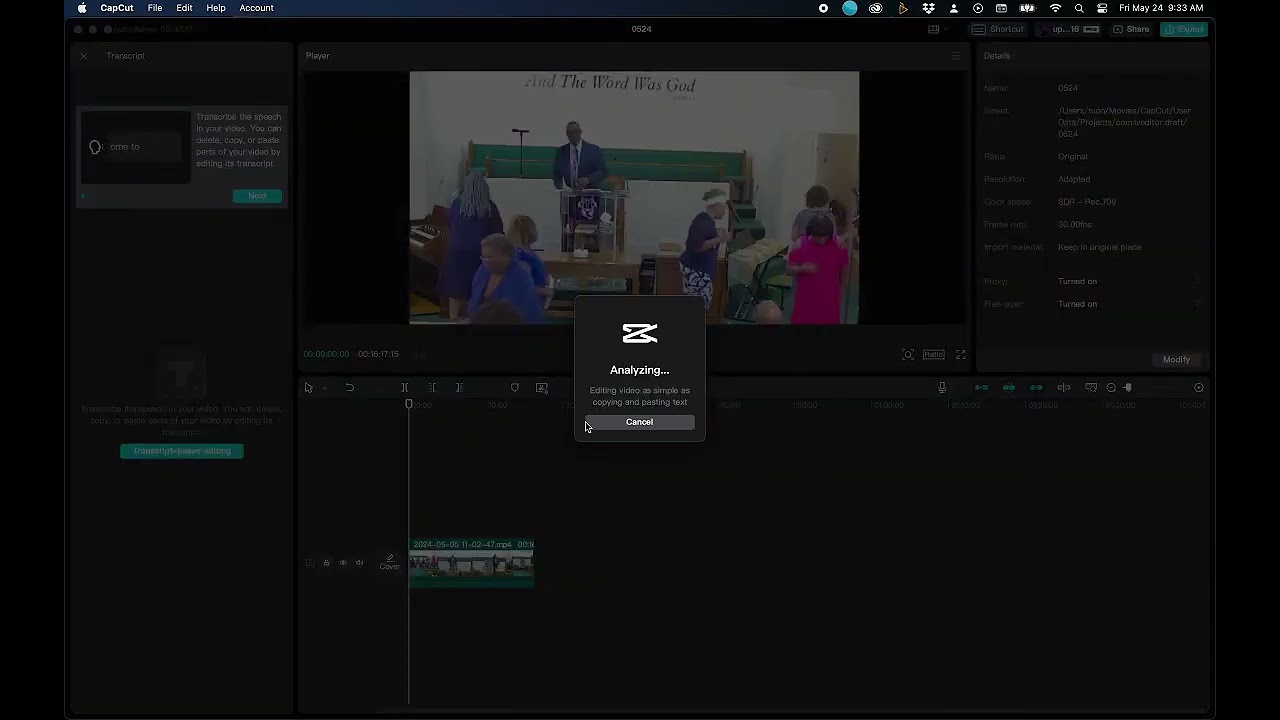
Task: Open the Account menu
Action: (x=256, y=8)
